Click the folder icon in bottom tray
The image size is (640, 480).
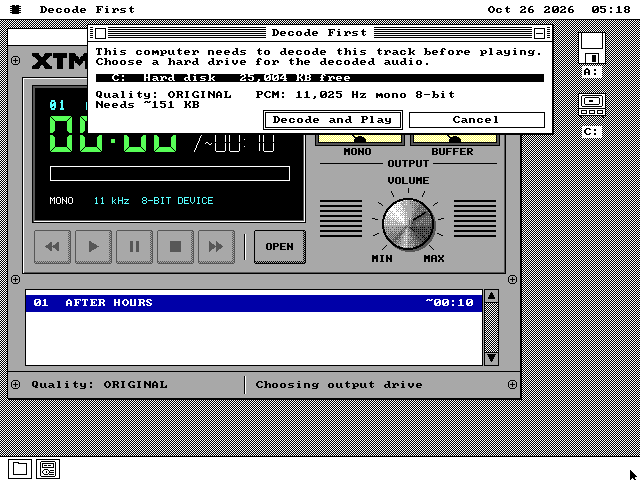pos(20,469)
